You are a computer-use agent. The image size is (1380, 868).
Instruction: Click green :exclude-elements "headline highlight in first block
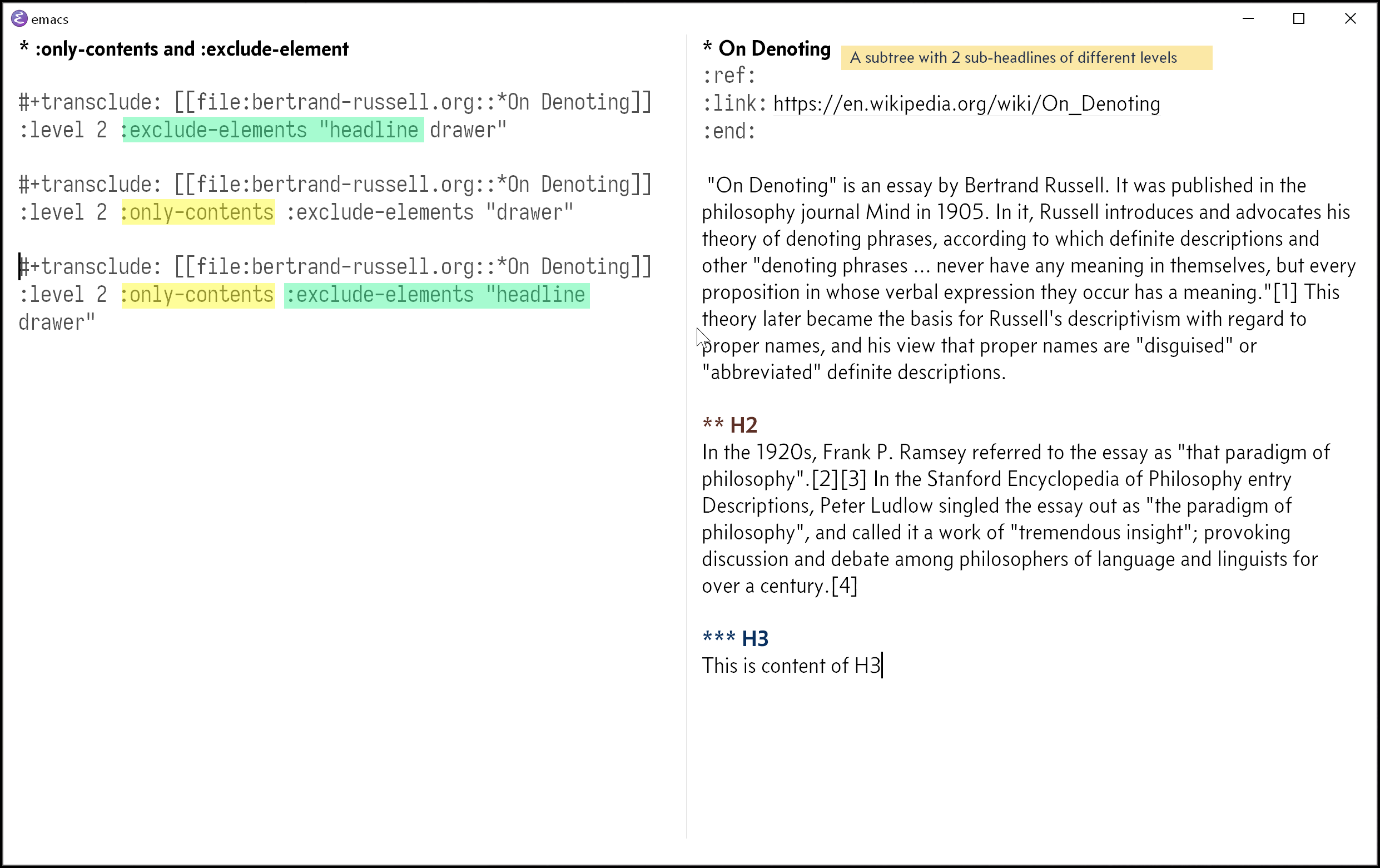click(x=273, y=130)
